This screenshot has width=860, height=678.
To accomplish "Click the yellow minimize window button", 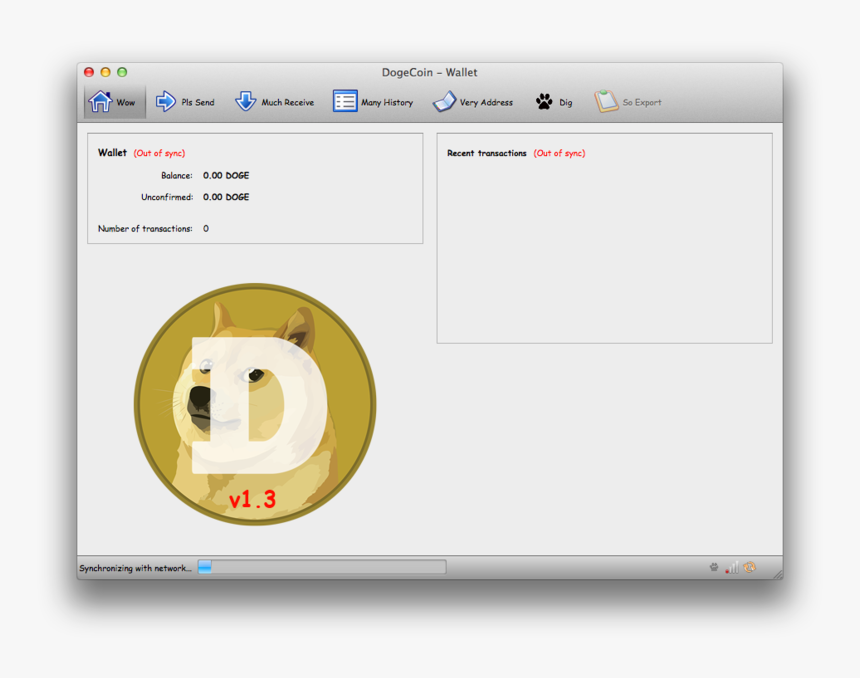I will click(x=106, y=72).
